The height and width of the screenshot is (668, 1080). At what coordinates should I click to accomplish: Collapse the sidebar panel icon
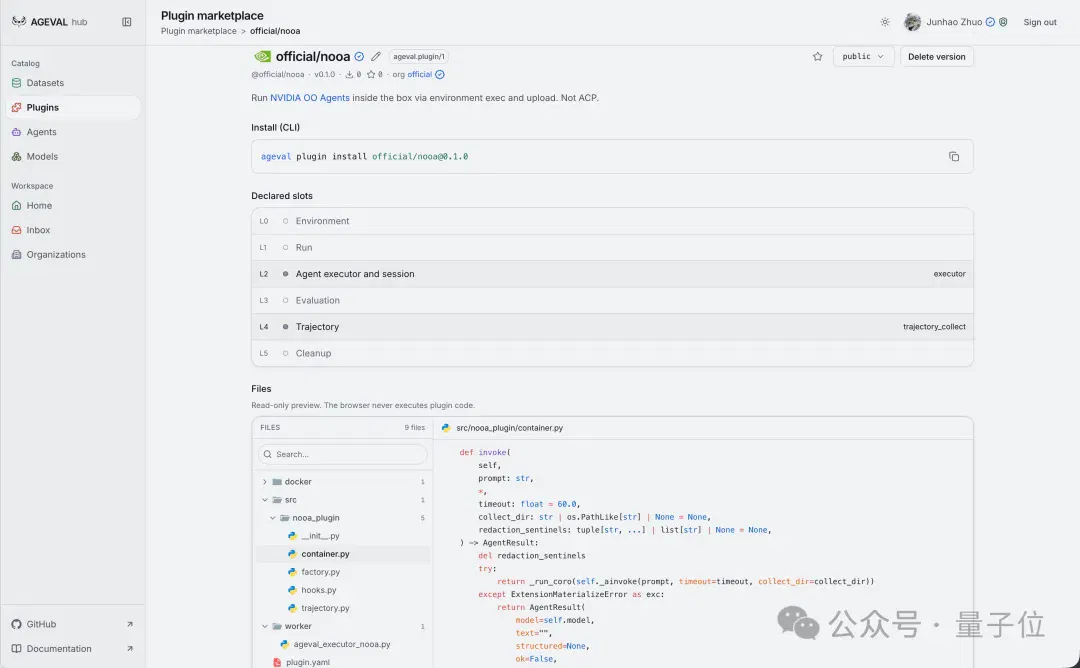tap(127, 22)
